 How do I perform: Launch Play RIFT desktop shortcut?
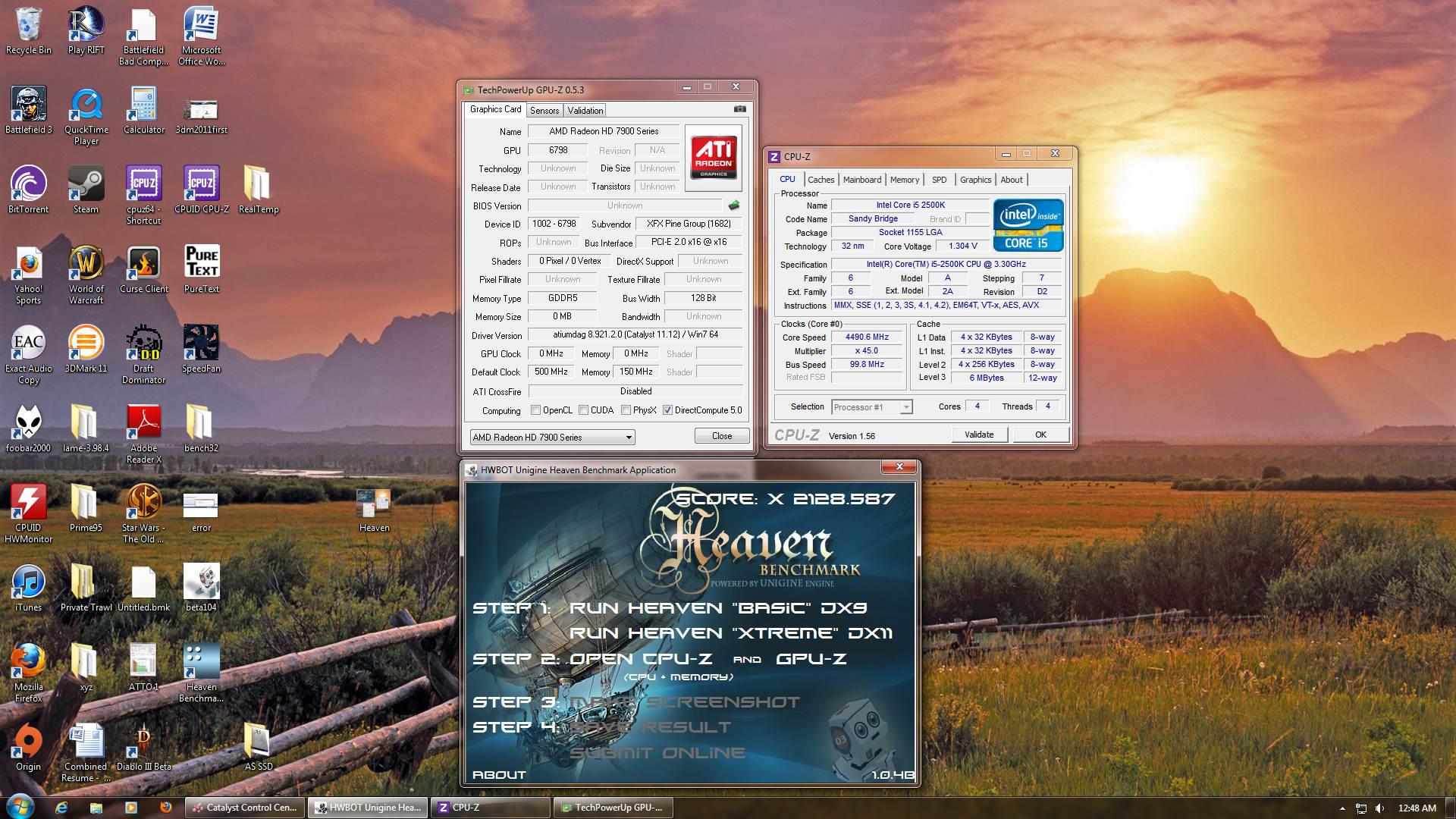(x=86, y=31)
